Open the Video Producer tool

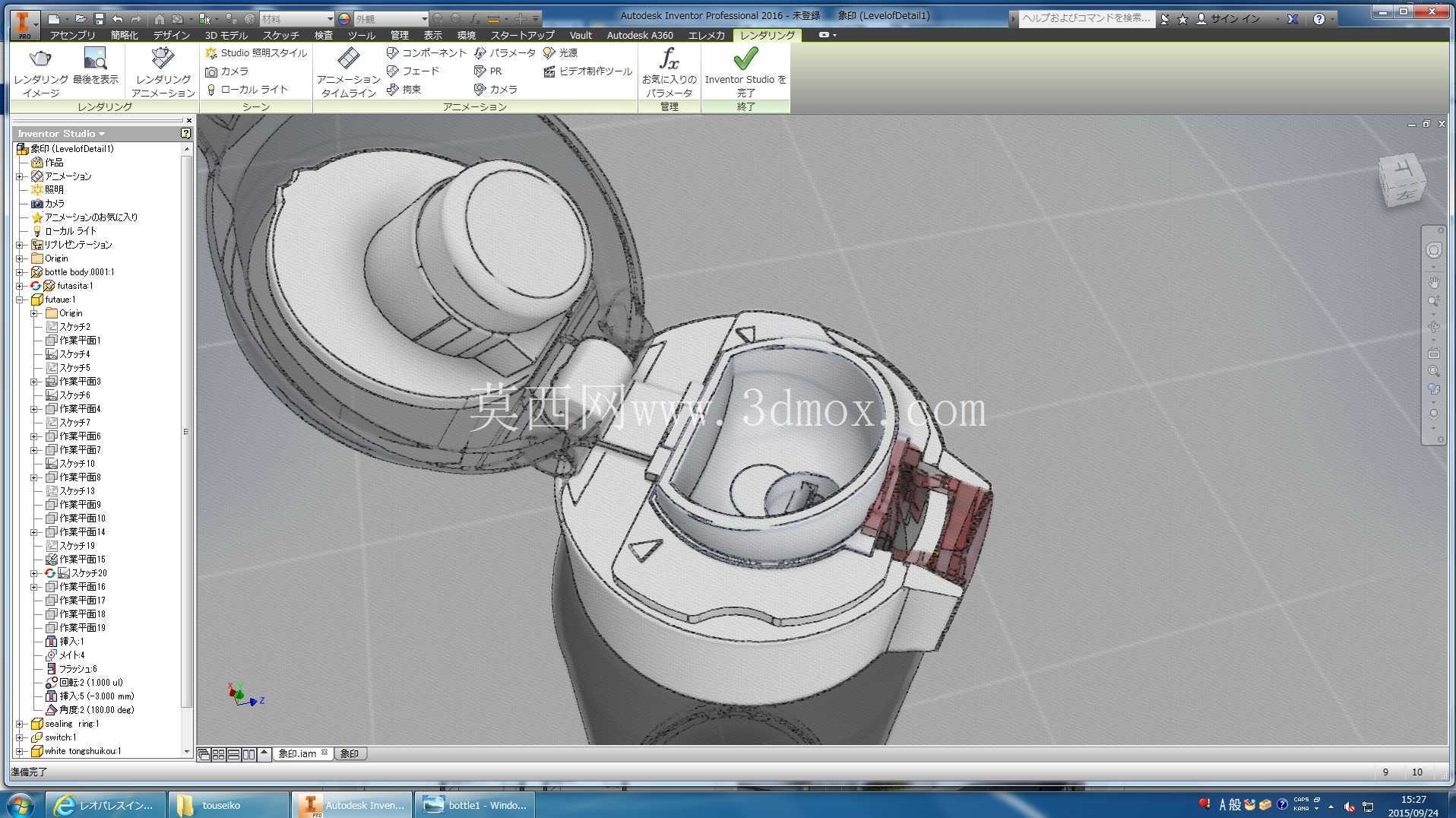[x=587, y=71]
